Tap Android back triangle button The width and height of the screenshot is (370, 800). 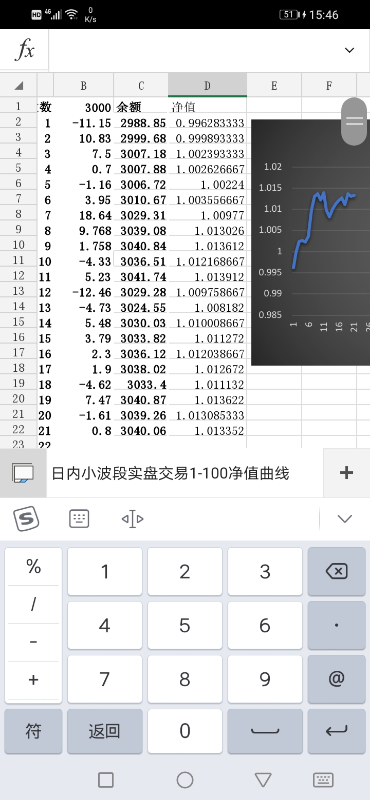[x=263, y=780]
